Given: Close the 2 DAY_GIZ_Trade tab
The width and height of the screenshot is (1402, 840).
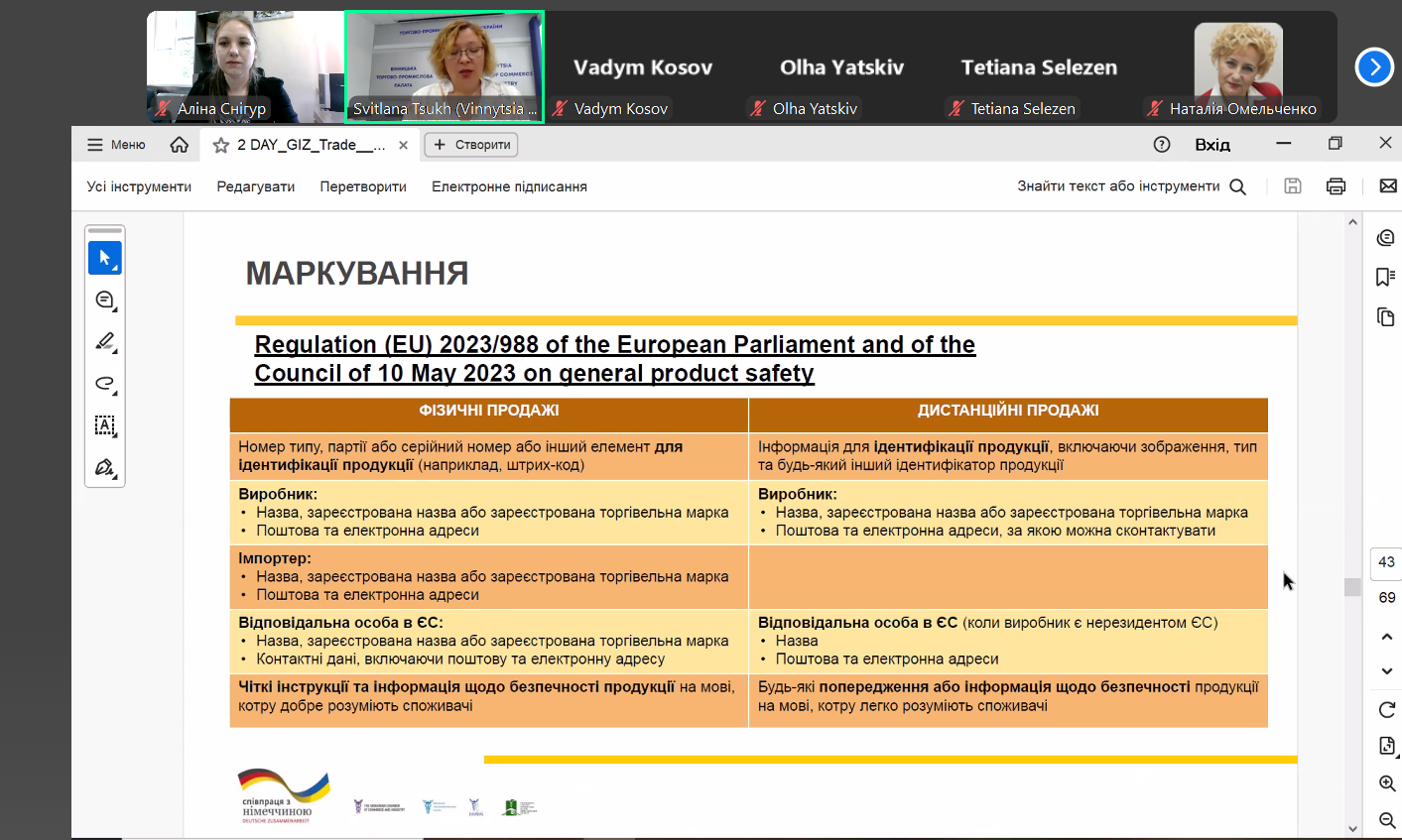Looking at the screenshot, I should (403, 145).
